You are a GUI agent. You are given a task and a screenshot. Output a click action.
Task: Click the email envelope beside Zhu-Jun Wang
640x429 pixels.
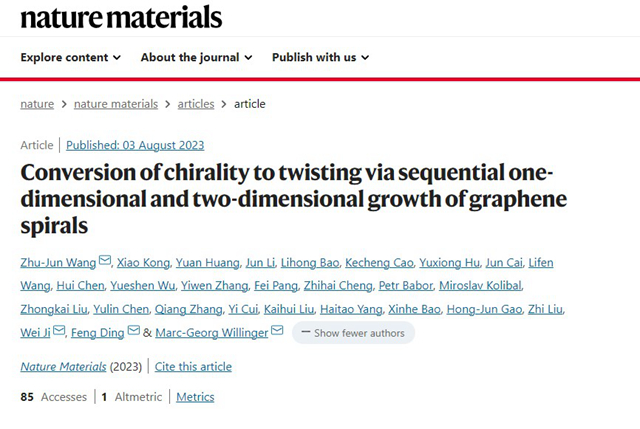coord(105,263)
